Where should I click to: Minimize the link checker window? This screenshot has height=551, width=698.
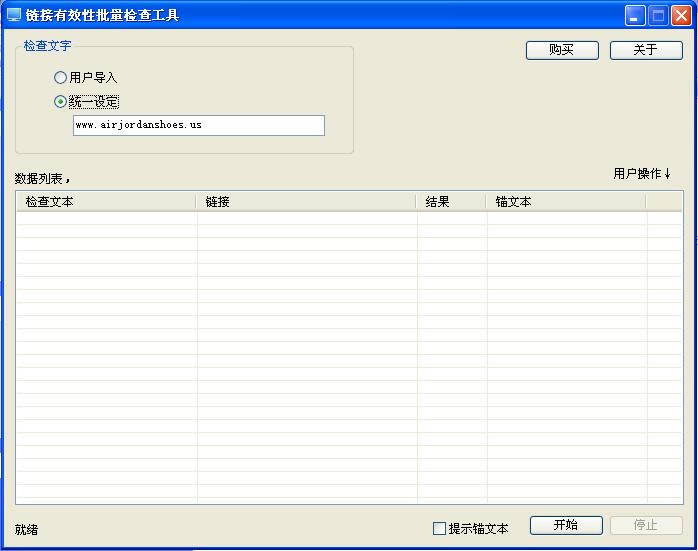click(635, 16)
